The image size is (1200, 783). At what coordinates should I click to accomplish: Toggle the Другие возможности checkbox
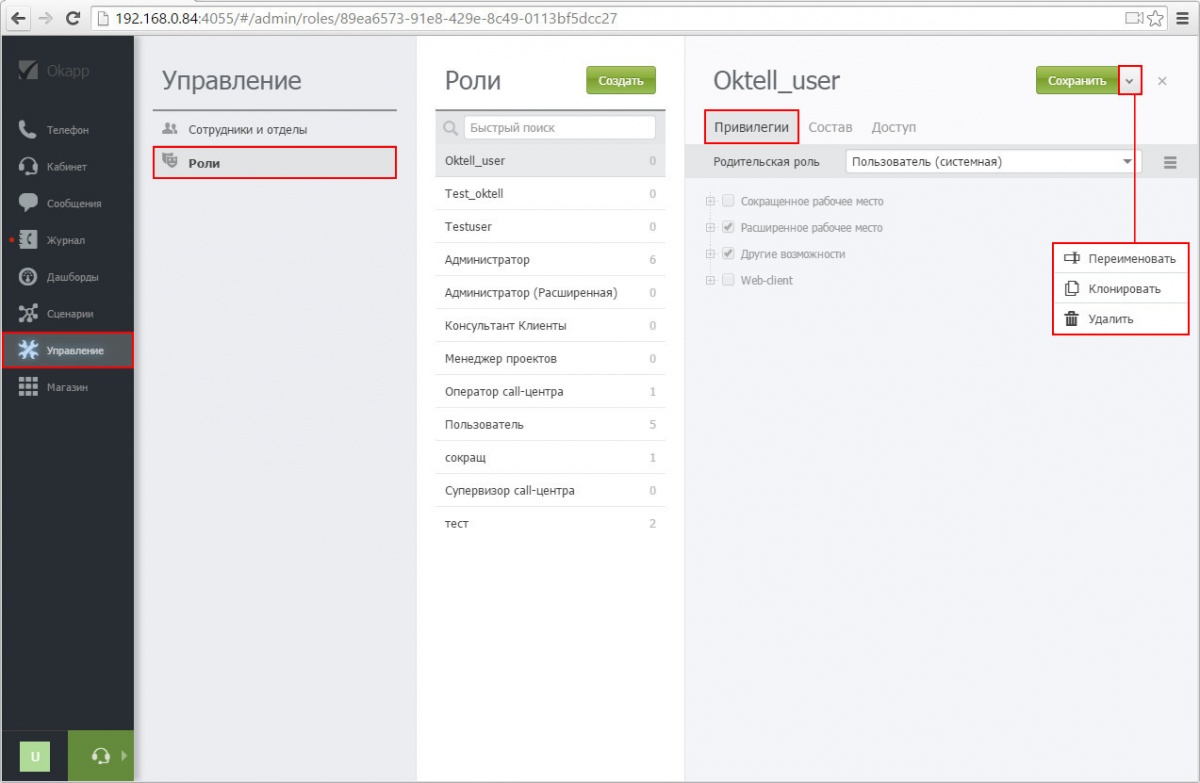[x=728, y=254]
